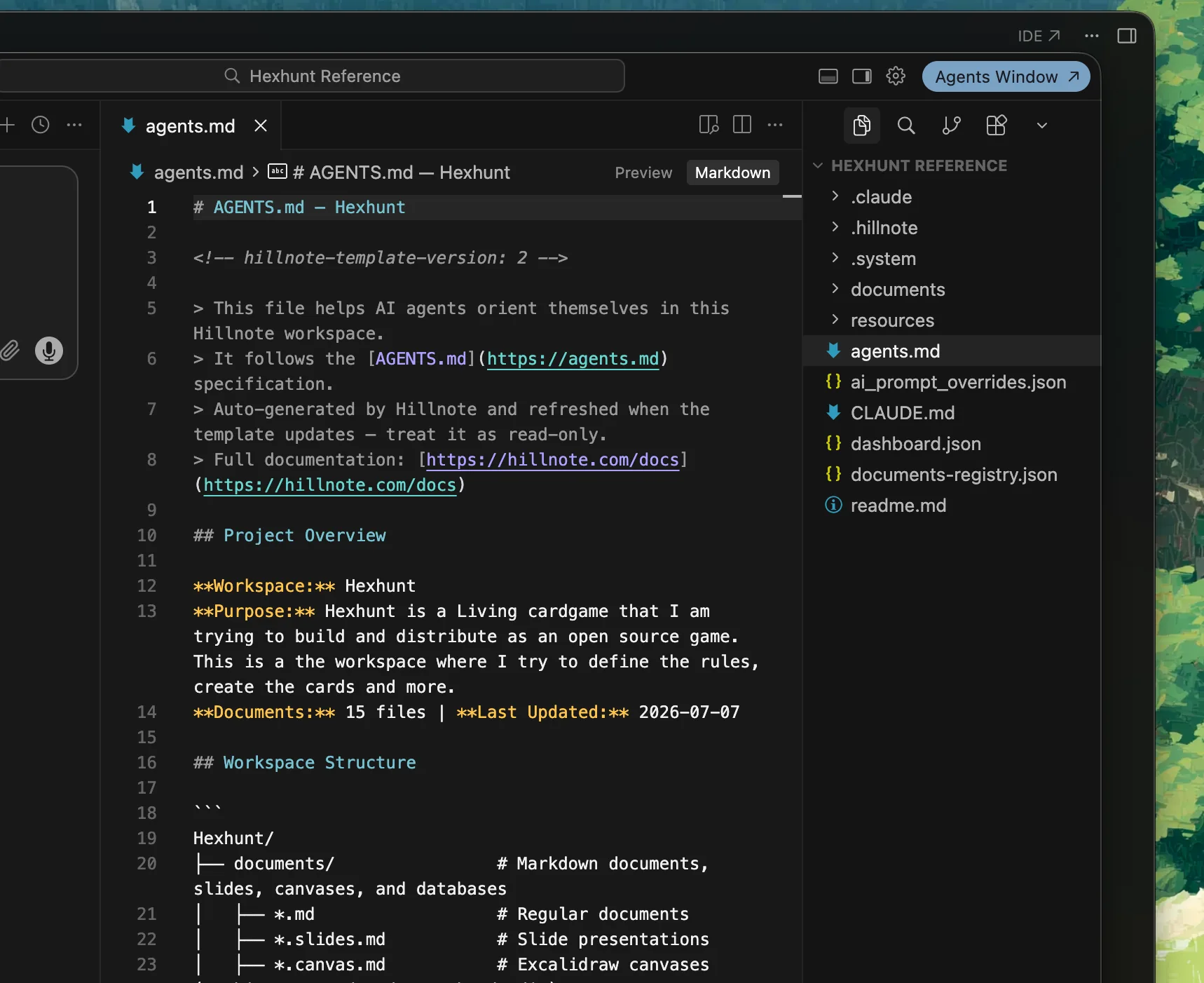Screen dimensions: 1204x983
Task: Open the history clock icon
Action: click(41, 125)
